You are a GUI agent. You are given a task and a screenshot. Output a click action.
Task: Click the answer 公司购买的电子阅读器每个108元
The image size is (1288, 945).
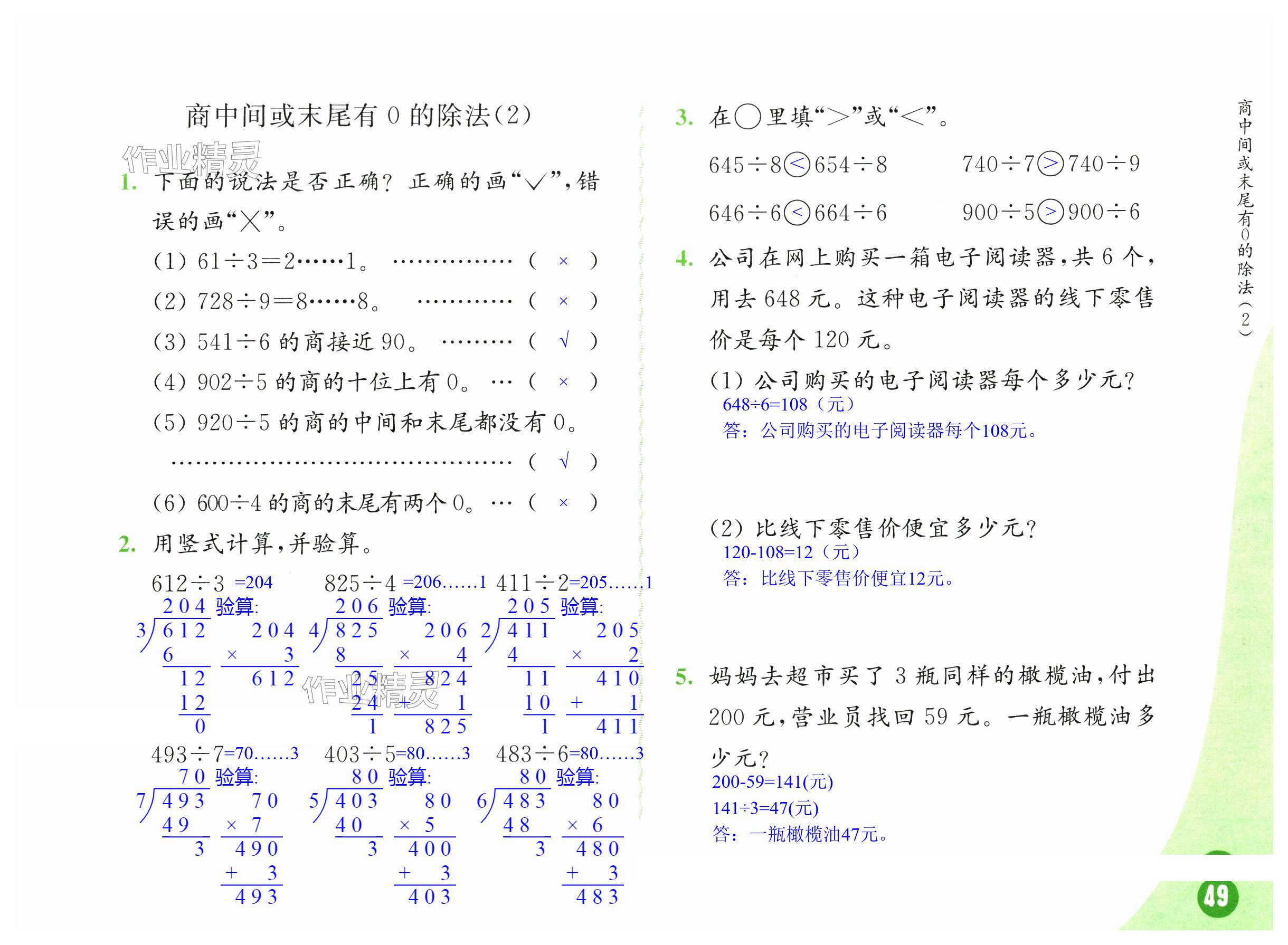(880, 431)
